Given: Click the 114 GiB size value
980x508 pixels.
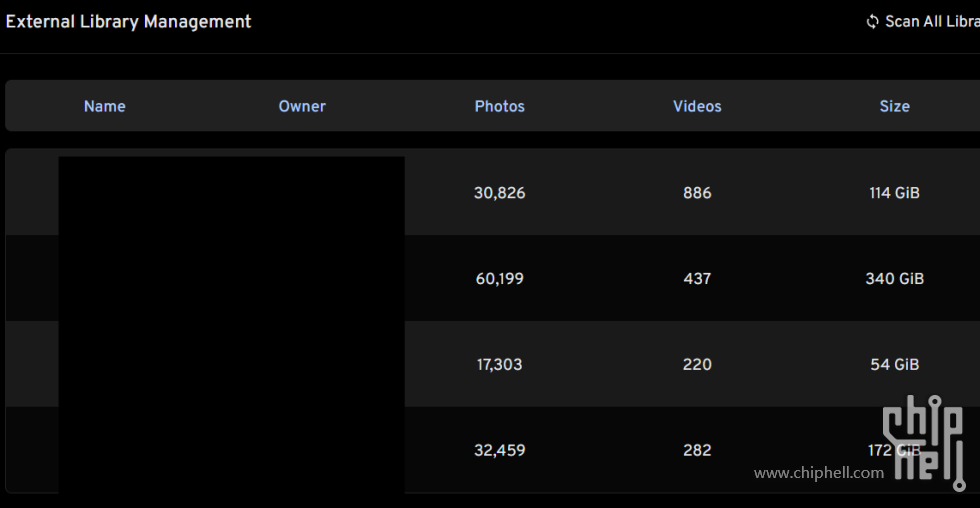Looking at the screenshot, I should pyautogui.click(x=894, y=193).
